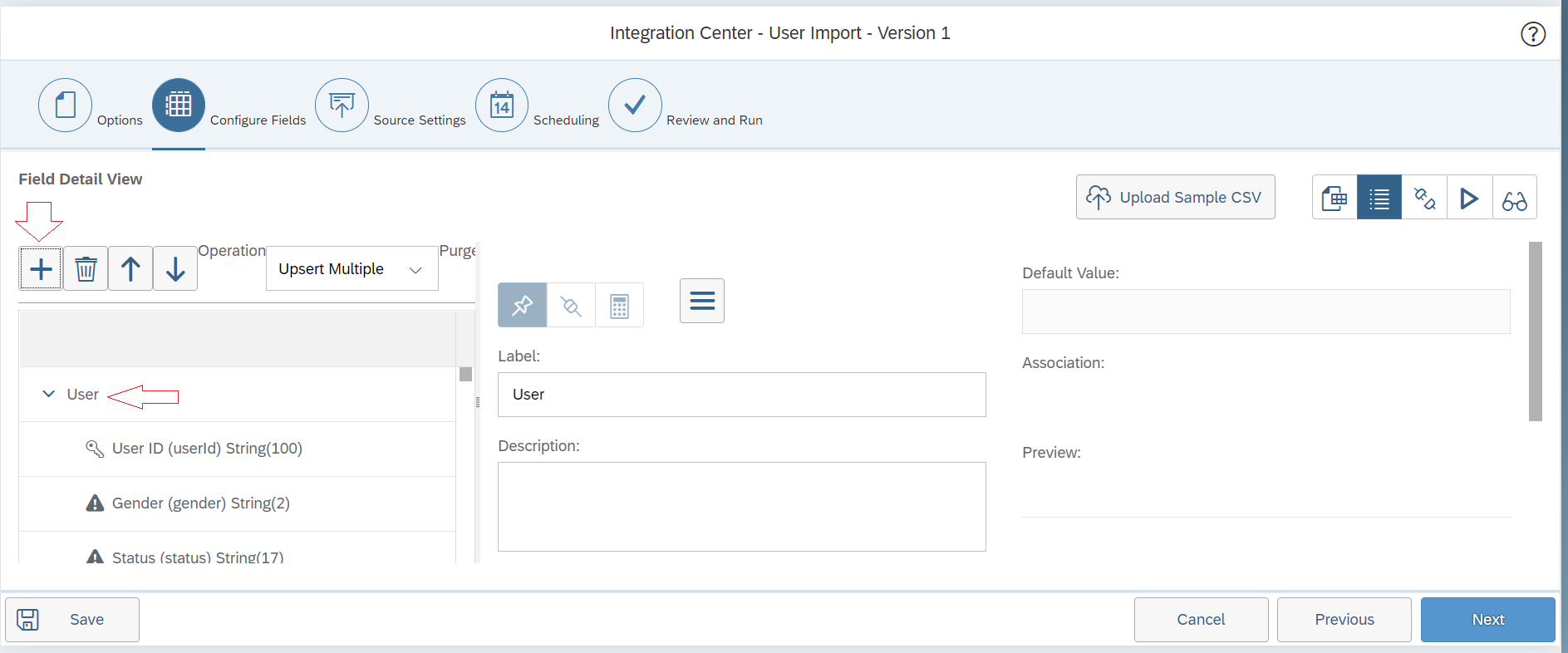Select the Configure Fields step icon
The width and height of the screenshot is (1568, 653).
pyautogui.click(x=179, y=106)
